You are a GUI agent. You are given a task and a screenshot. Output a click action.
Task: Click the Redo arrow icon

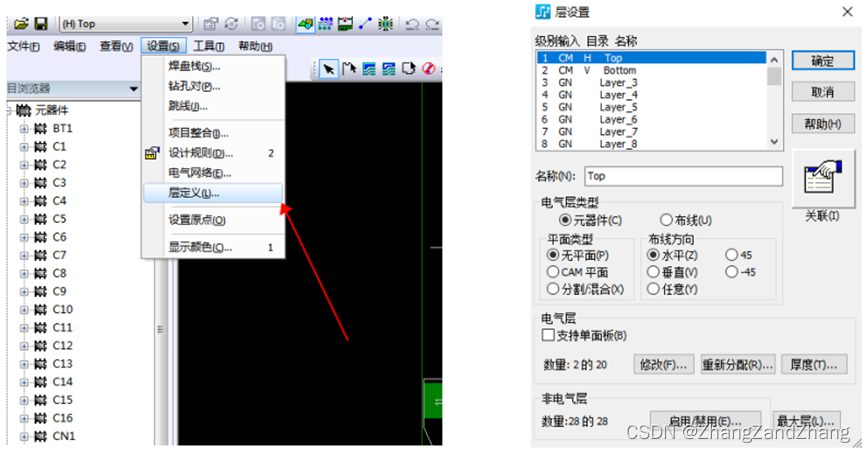432,24
